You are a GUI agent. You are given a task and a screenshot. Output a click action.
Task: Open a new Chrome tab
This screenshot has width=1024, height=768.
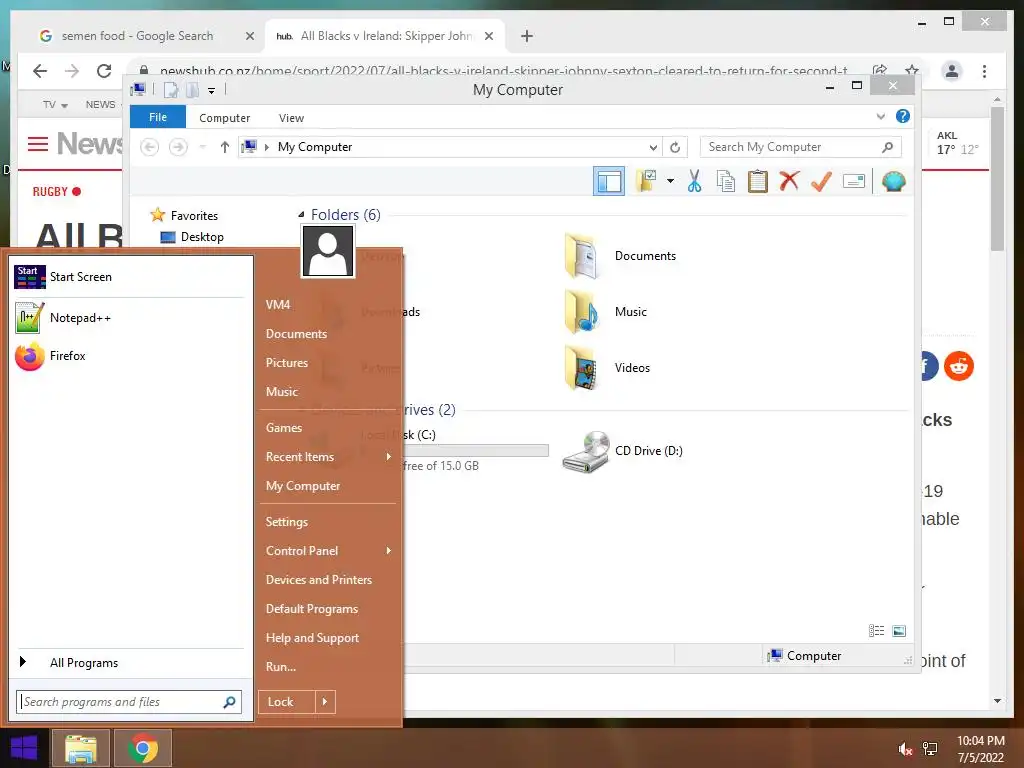pos(527,36)
